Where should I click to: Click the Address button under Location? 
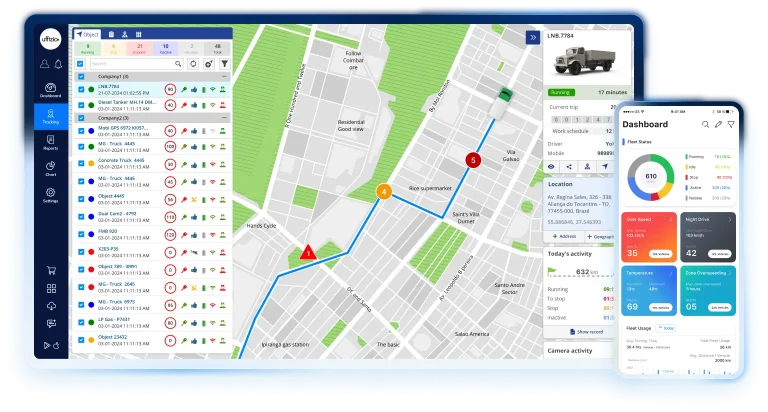(x=565, y=236)
